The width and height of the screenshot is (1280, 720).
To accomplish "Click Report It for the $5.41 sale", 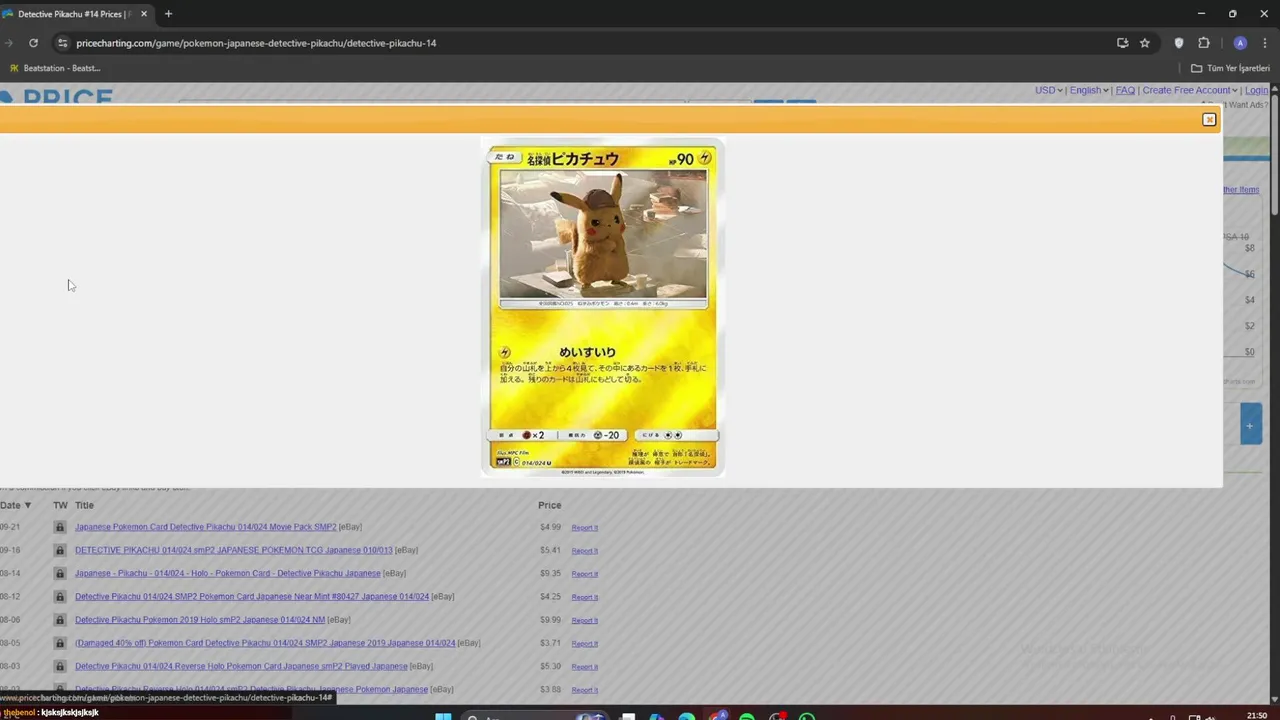I will pyautogui.click(x=585, y=551).
